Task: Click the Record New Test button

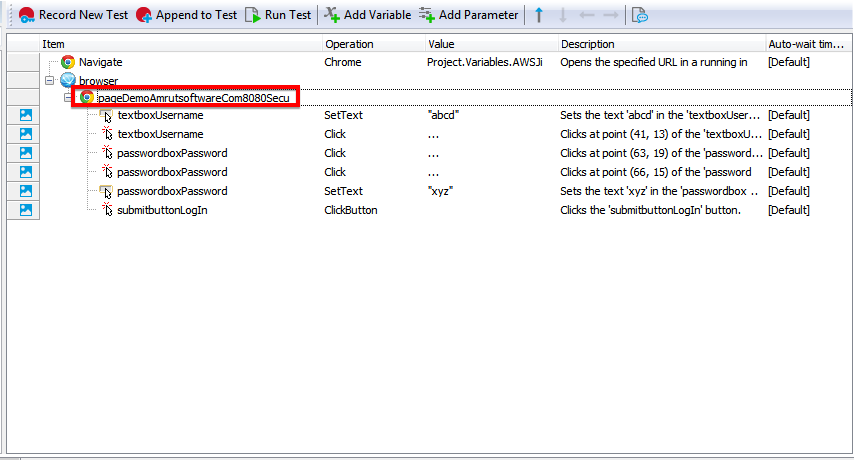Action: [74, 15]
